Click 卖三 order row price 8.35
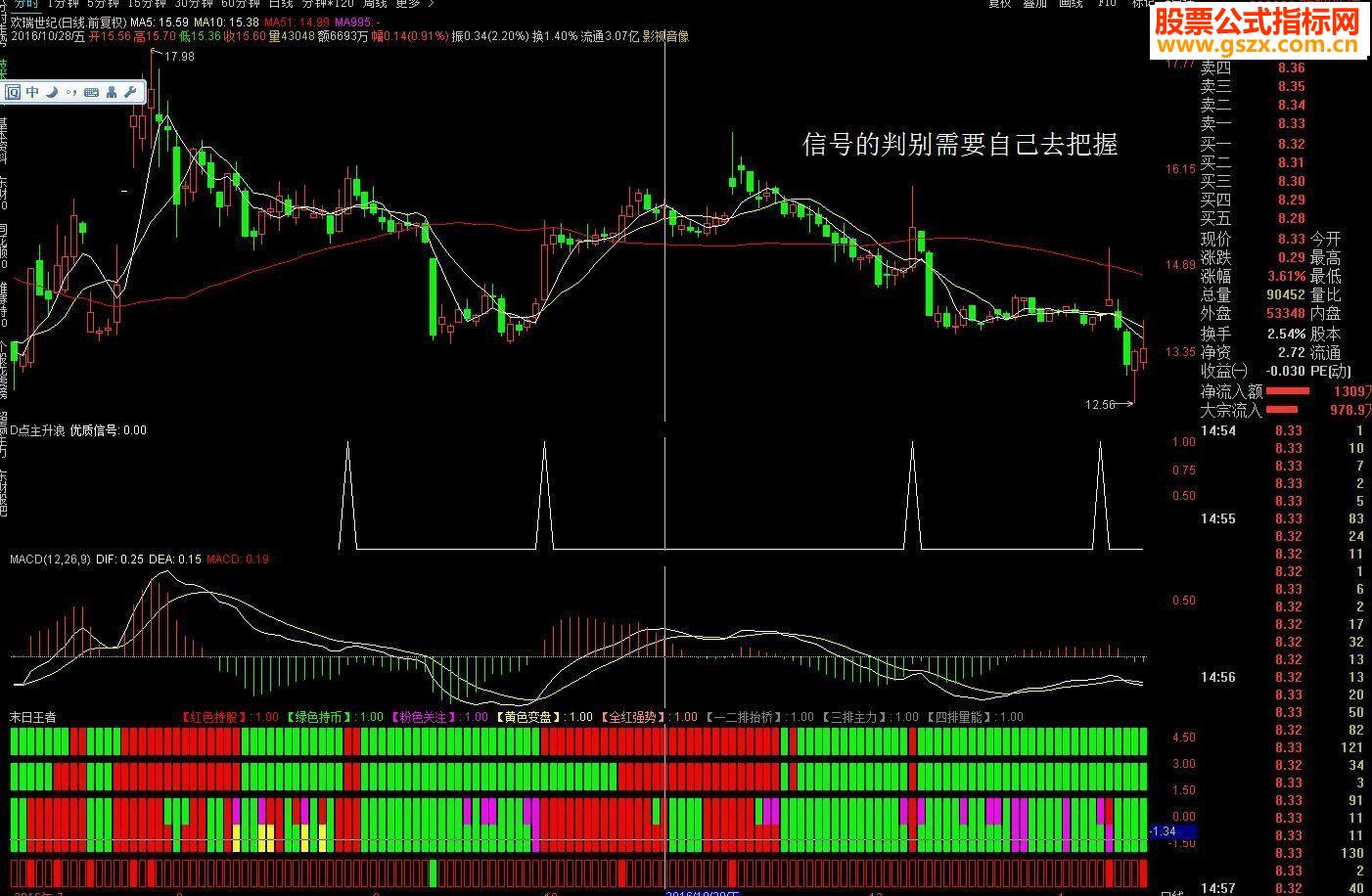This screenshot has height=896, width=1372. [1291, 86]
